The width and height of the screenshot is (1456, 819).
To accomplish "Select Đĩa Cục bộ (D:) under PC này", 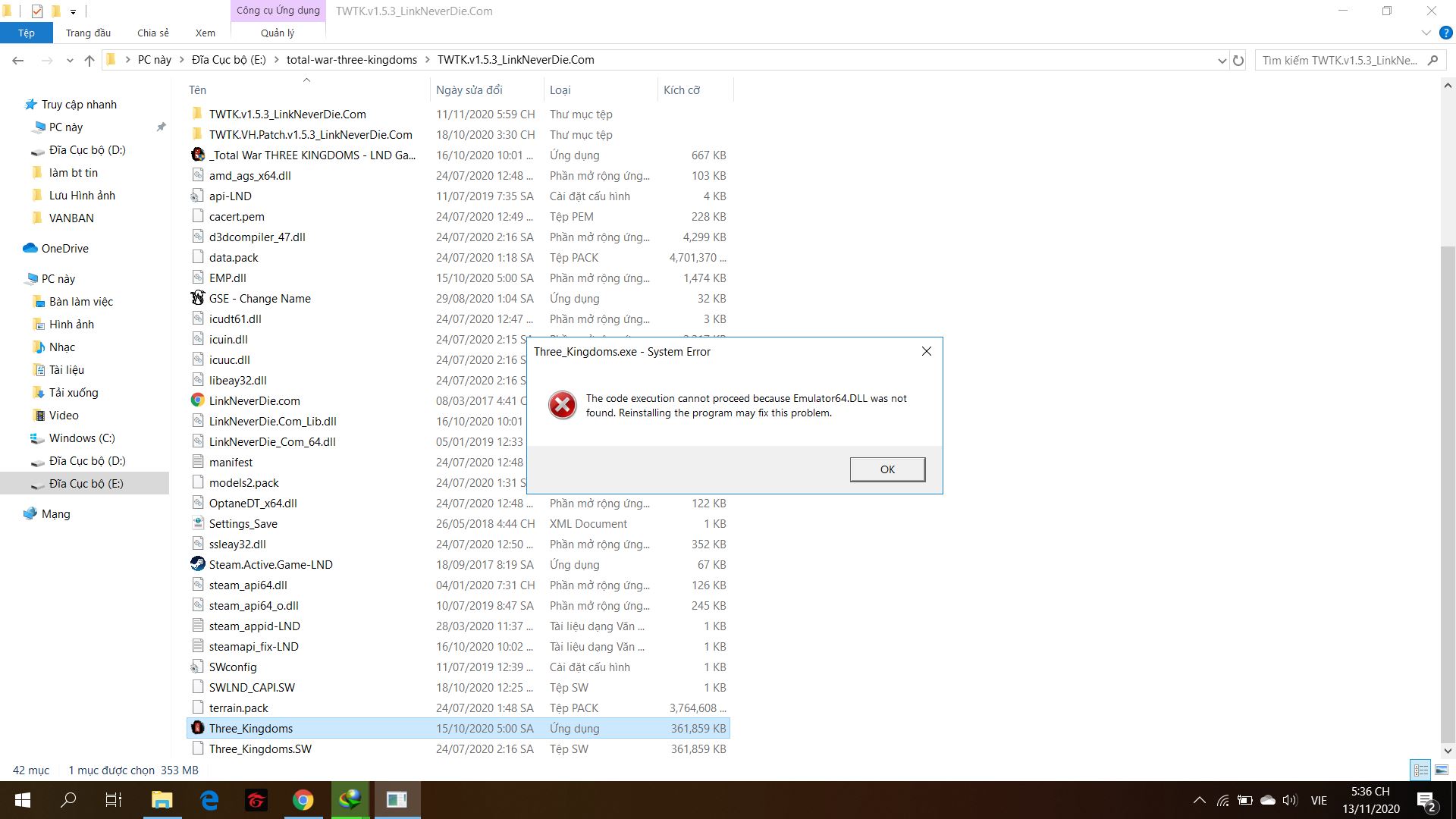I will [x=87, y=460].
